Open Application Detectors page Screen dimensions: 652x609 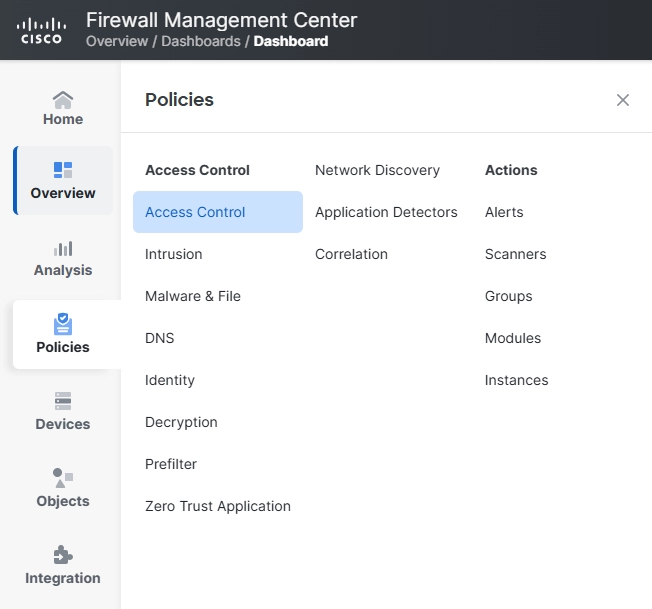[x=386, y=212]
